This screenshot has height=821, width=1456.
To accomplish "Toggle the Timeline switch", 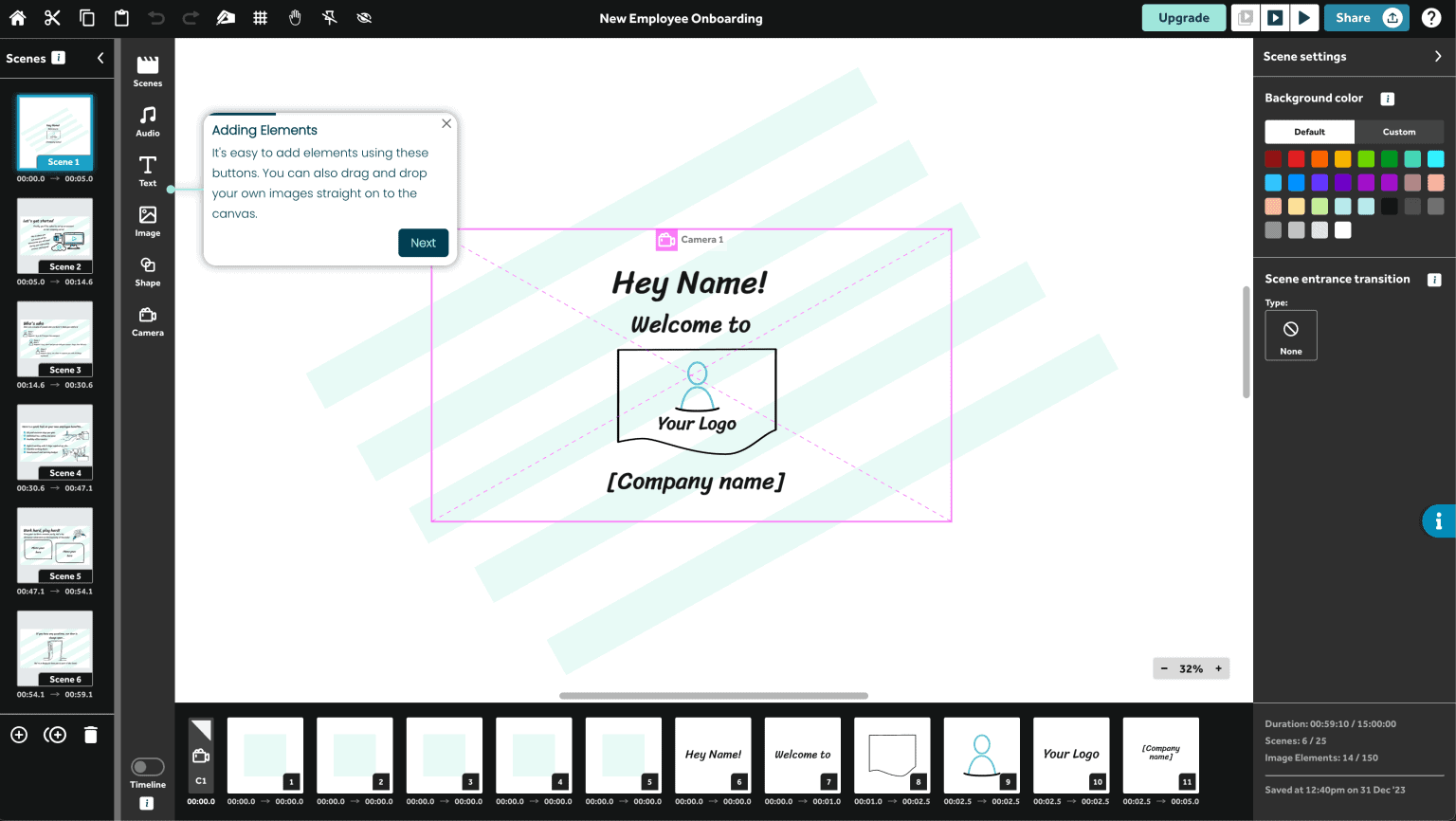I will point(148,767).
